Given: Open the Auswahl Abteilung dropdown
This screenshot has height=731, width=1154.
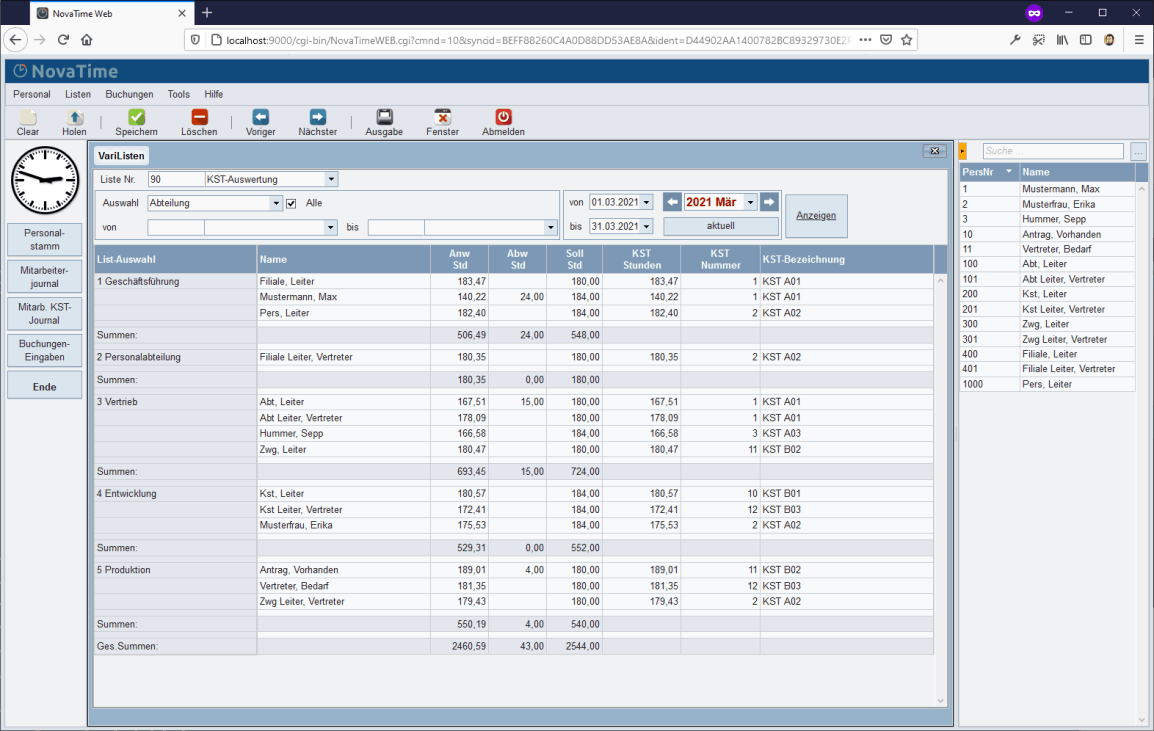Looking at the screenshot, I should pyautogui.click(x=276, y=203).
